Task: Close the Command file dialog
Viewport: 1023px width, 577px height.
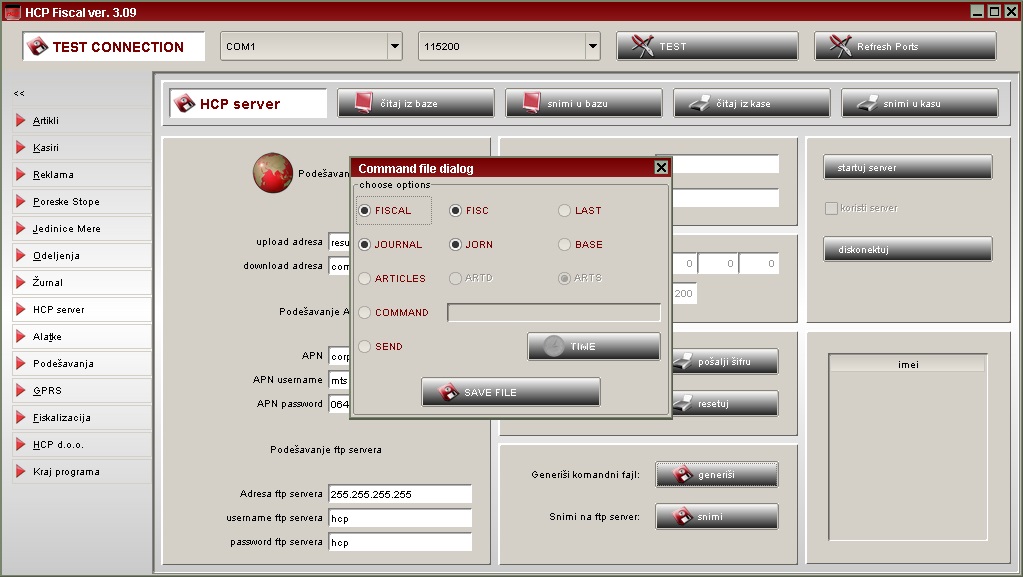Action: [x=661, y=168]
